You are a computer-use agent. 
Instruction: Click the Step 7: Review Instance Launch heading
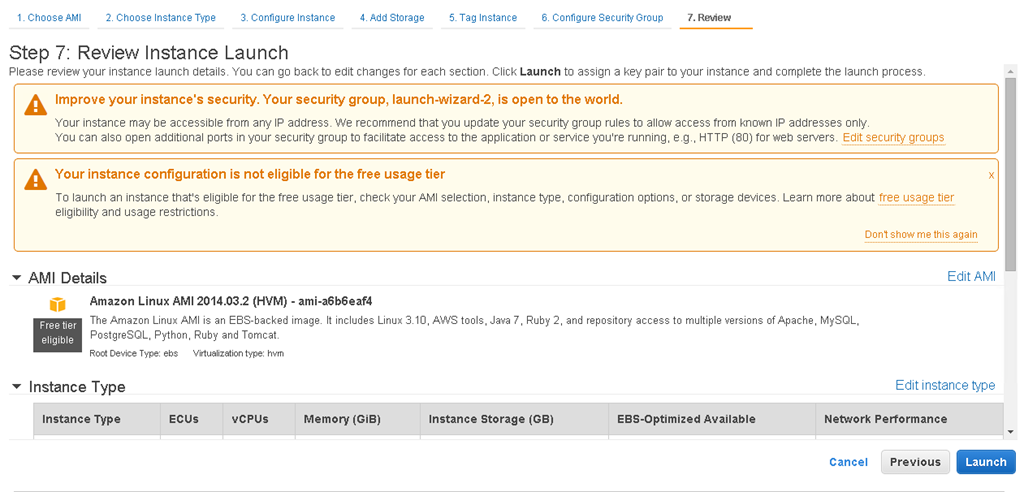click(149, 53)
